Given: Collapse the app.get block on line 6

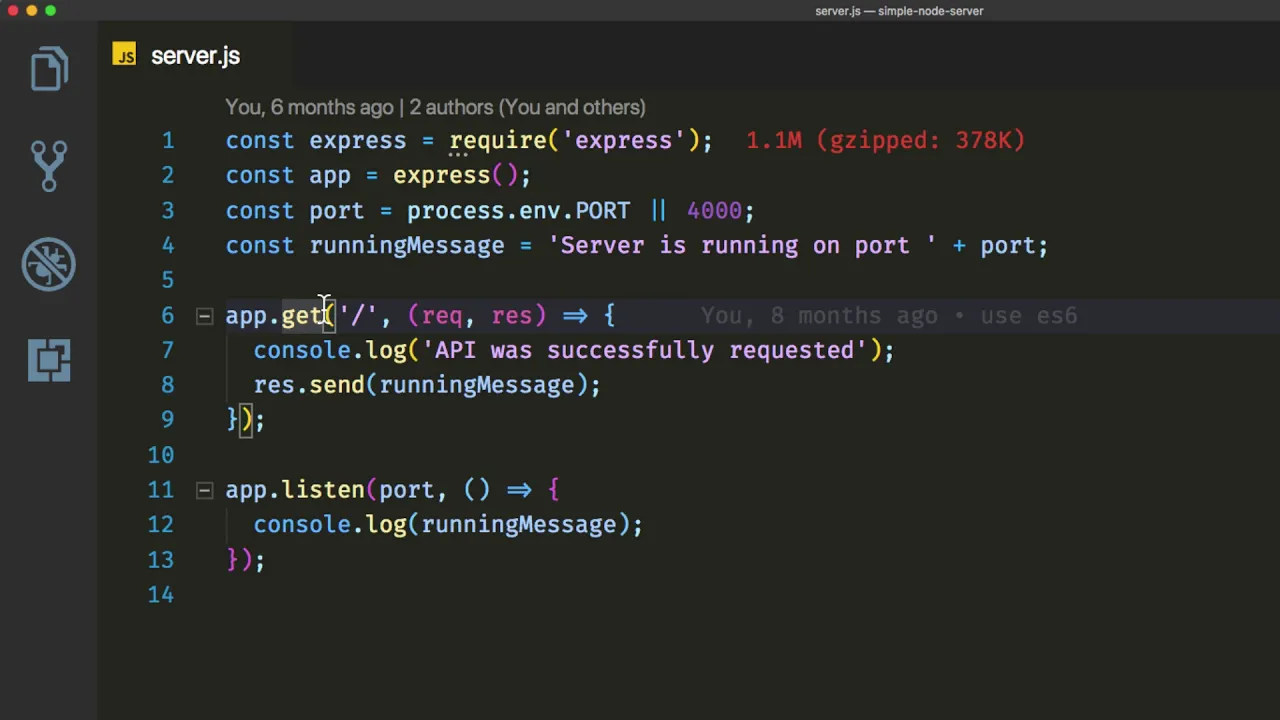Looking at the screenshot, I should click(x=204, y=316).
